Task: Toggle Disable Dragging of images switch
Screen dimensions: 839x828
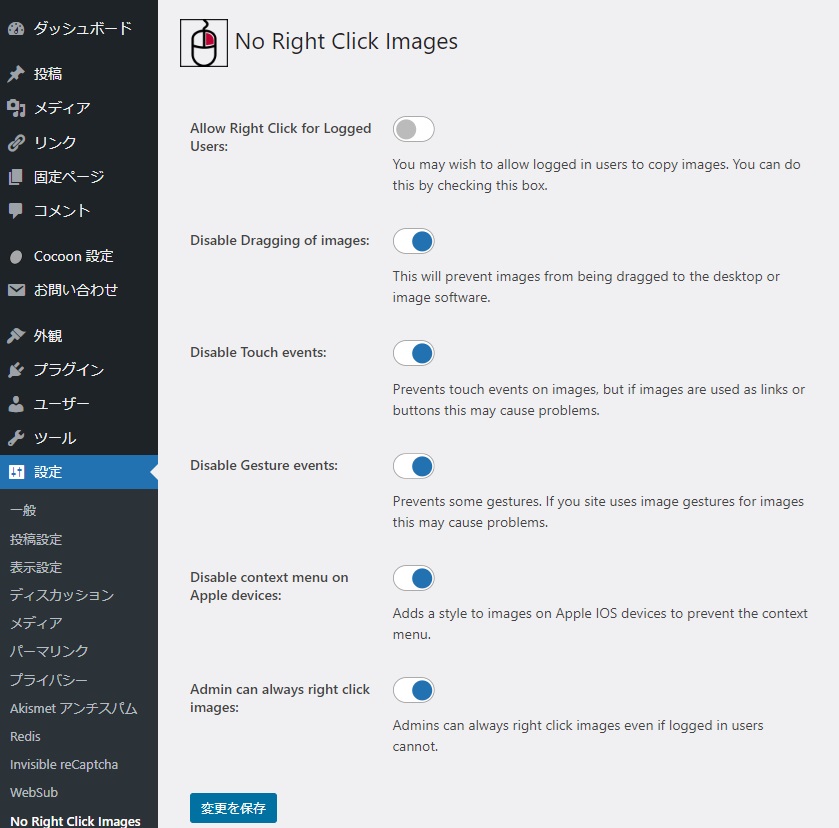Action: [x=413, y=241]
